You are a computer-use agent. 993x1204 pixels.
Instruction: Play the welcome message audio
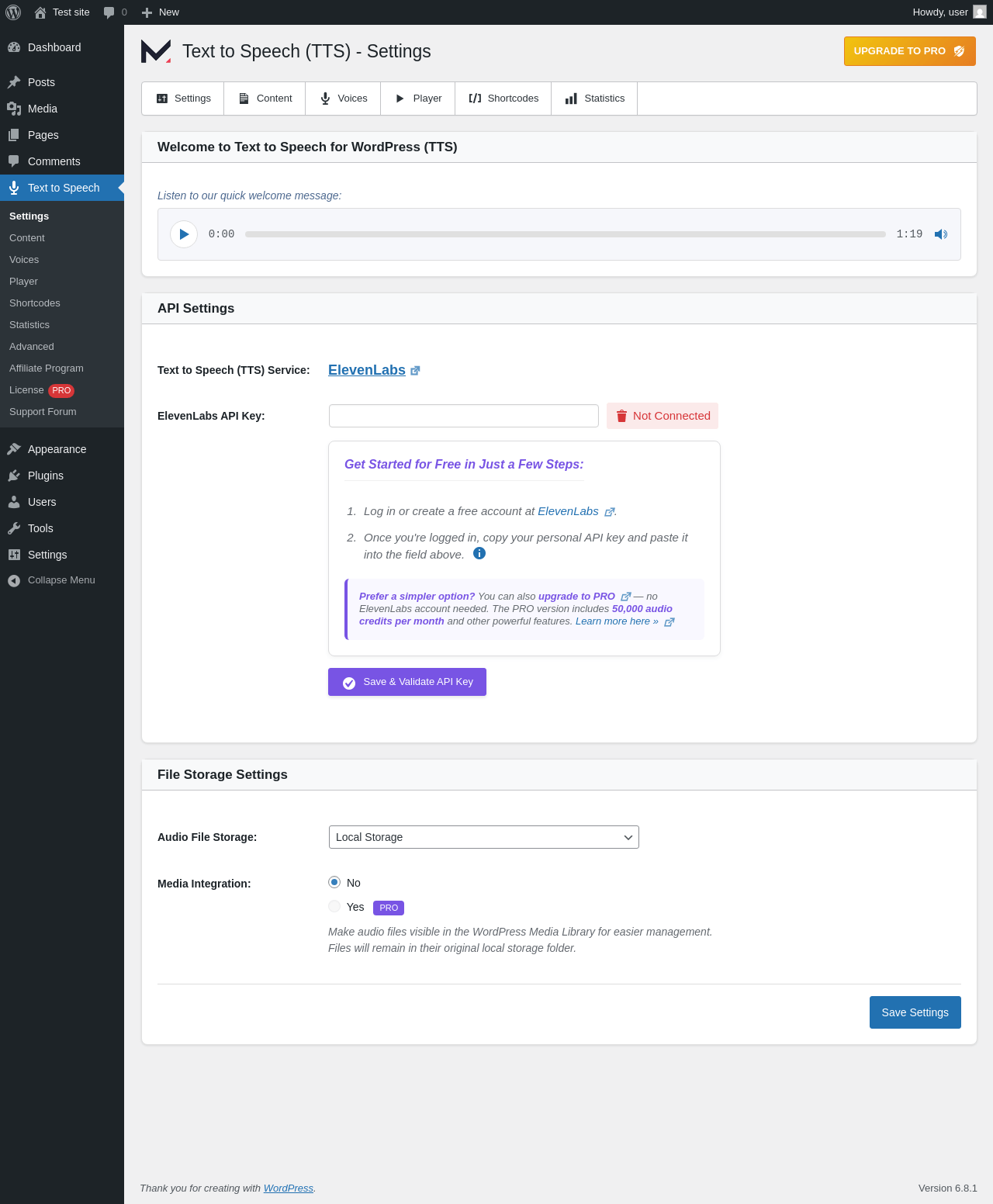(184, 234)
